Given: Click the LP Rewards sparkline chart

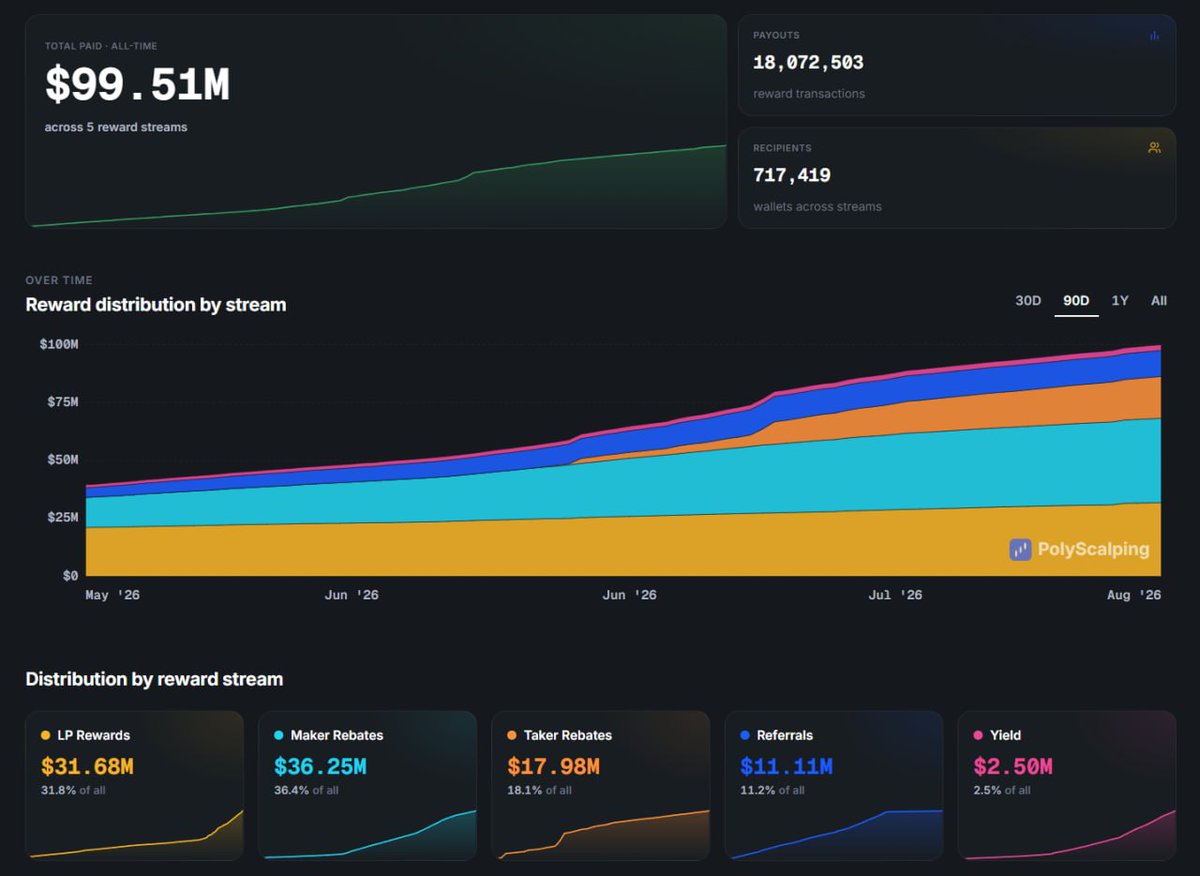Looking at the screenshot, I should click(136, 833).
